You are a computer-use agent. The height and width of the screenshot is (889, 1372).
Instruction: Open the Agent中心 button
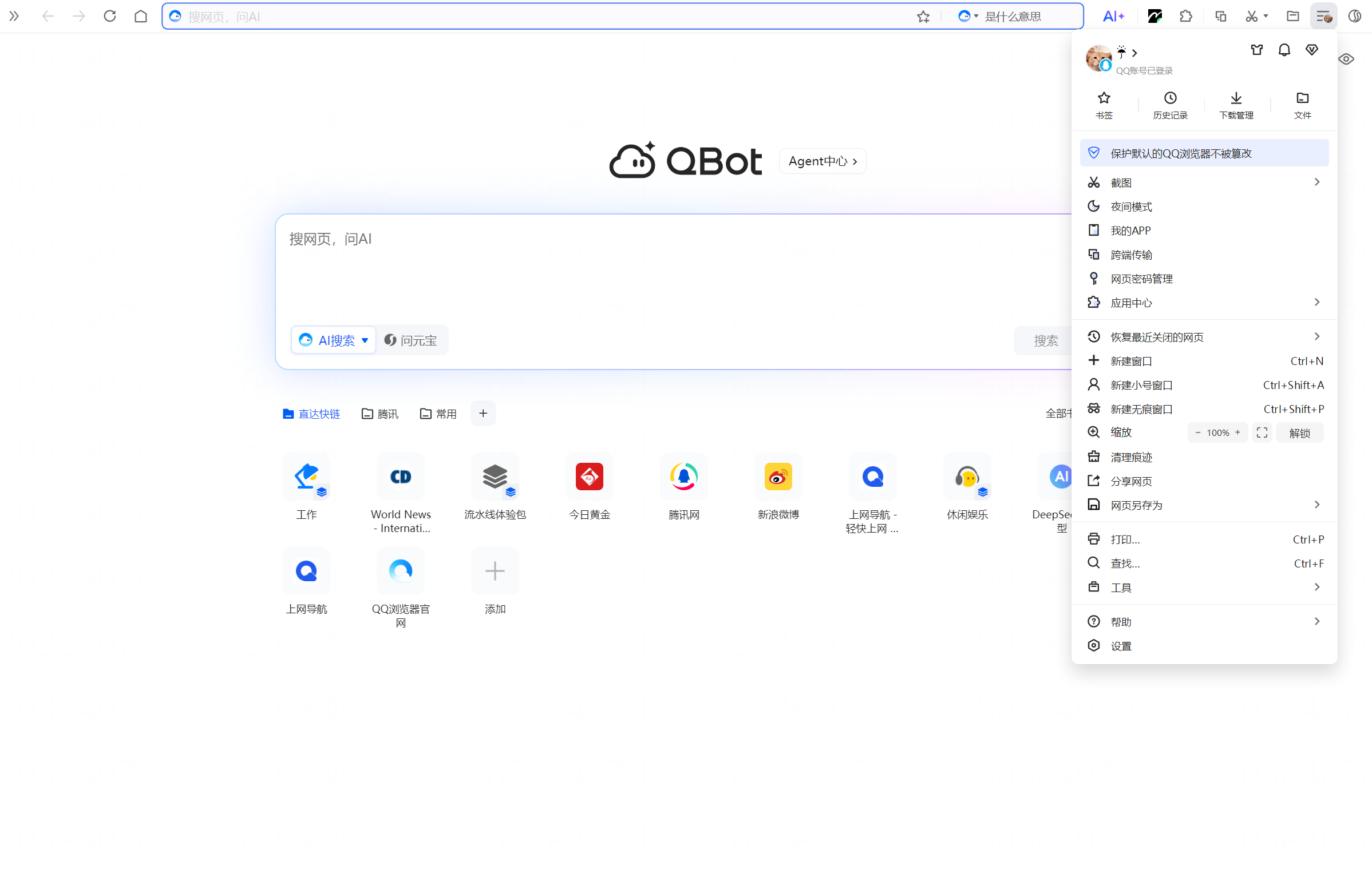(x=823, y=161)
